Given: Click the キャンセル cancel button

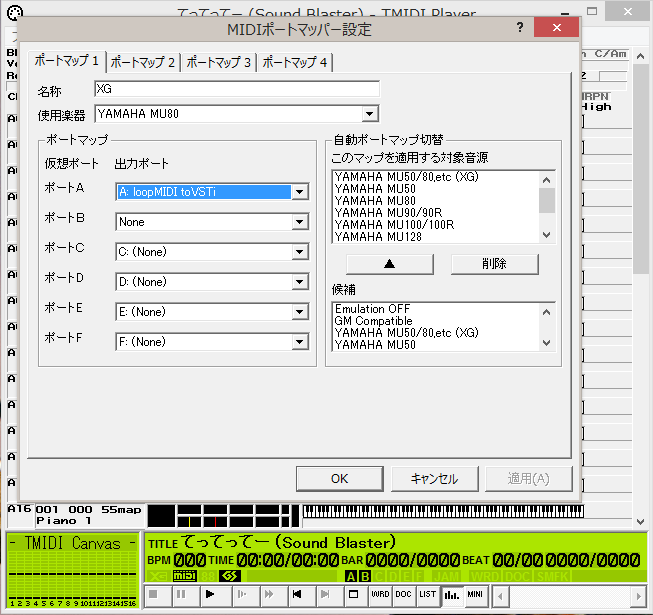Looking at the screenshot, I should pyautogui.click(x=434, y=479).
